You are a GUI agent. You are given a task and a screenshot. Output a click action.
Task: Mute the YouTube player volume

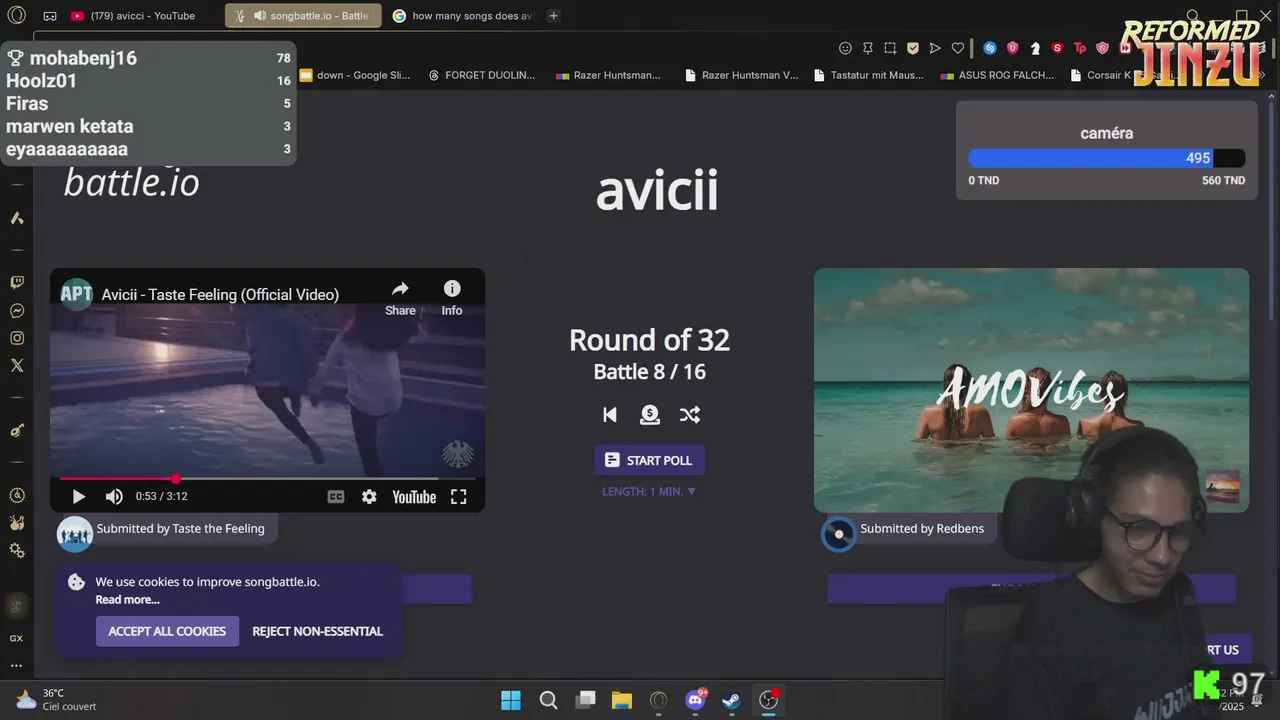click(x=115, y=497)
